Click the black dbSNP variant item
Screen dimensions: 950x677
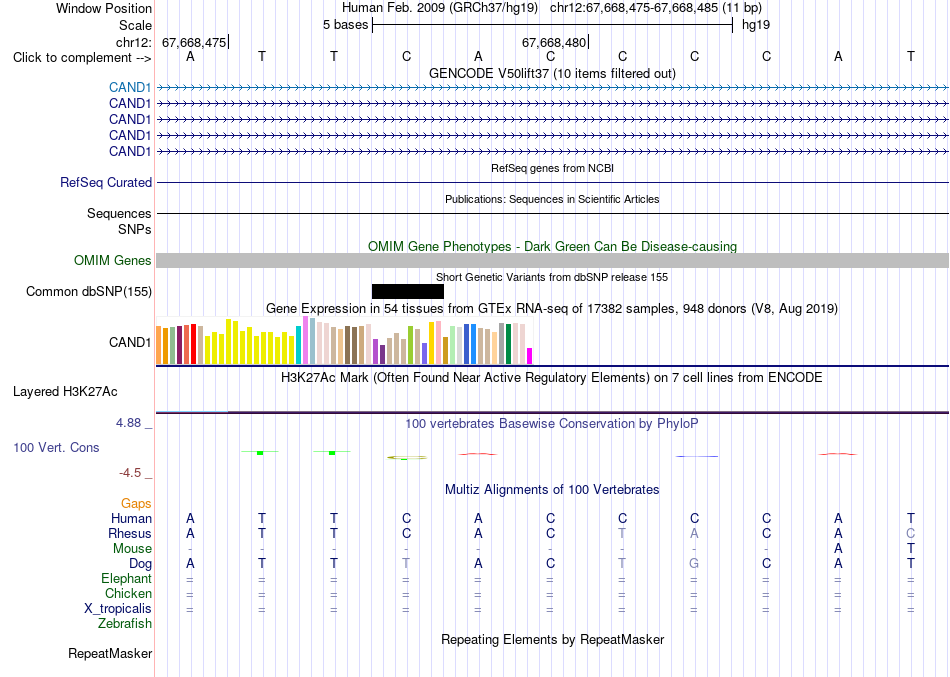point(408,292)
